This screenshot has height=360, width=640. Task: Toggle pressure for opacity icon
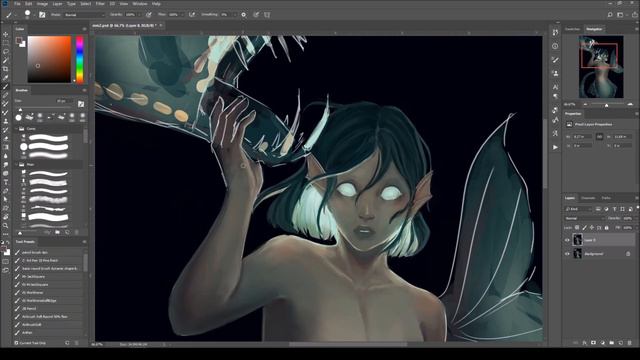pos(149,15)
